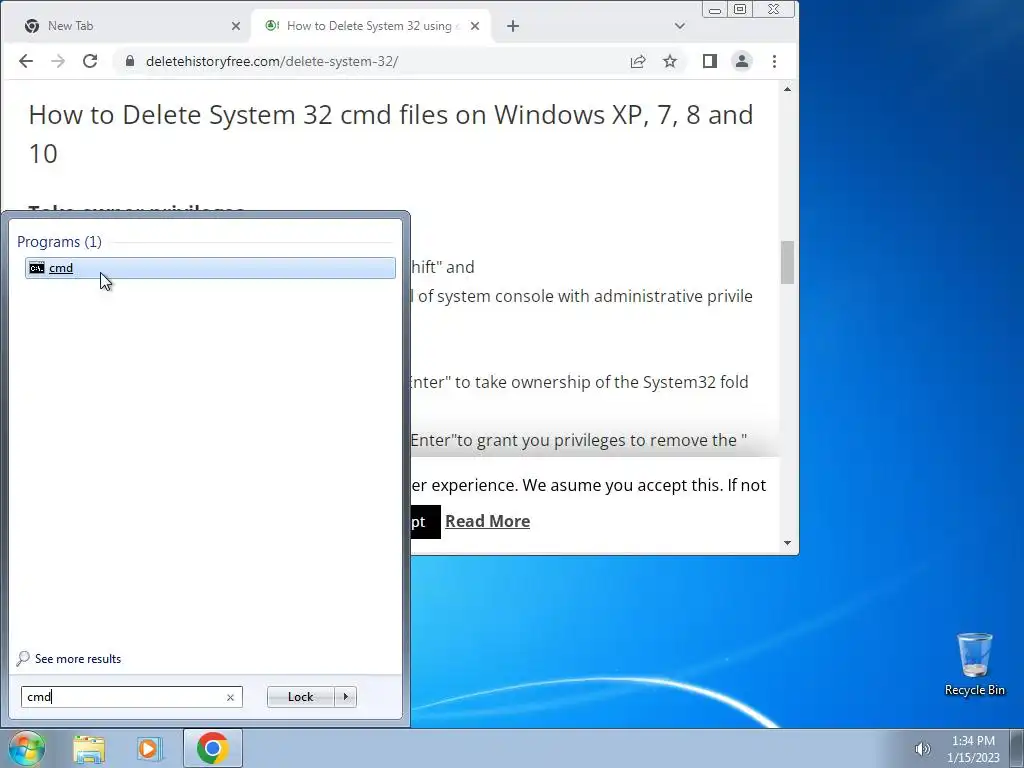Open the volume speaker tray icon
Viewport: 1024px width, 768px height.
922,748
